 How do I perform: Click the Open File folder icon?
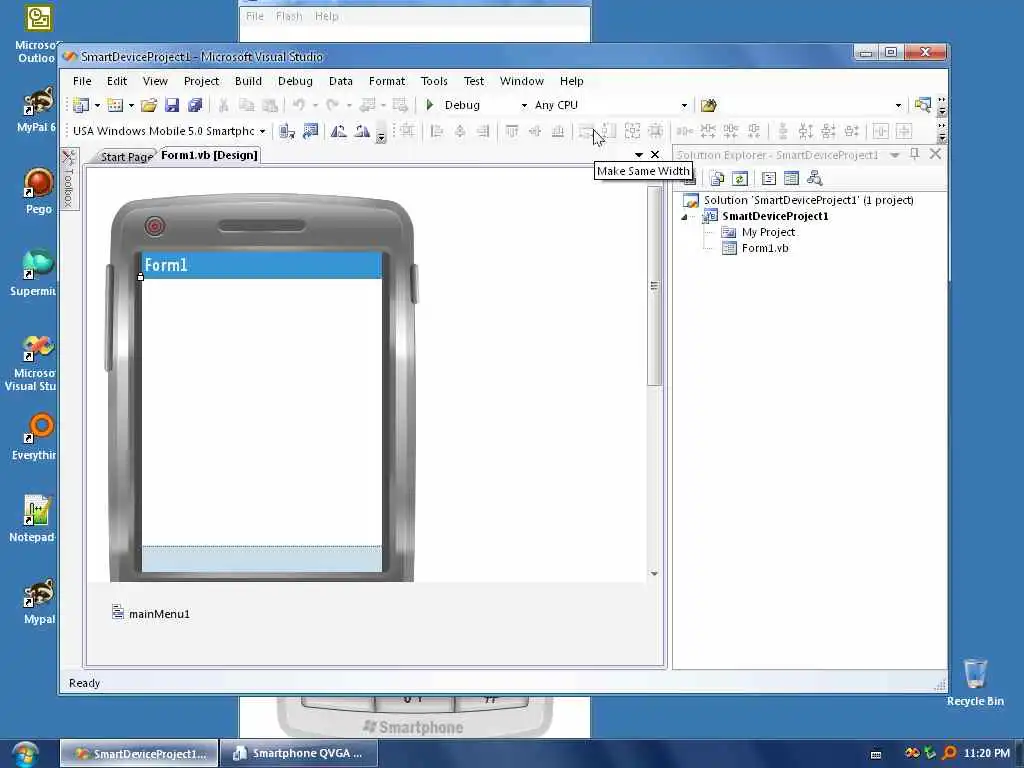(149, 105)
